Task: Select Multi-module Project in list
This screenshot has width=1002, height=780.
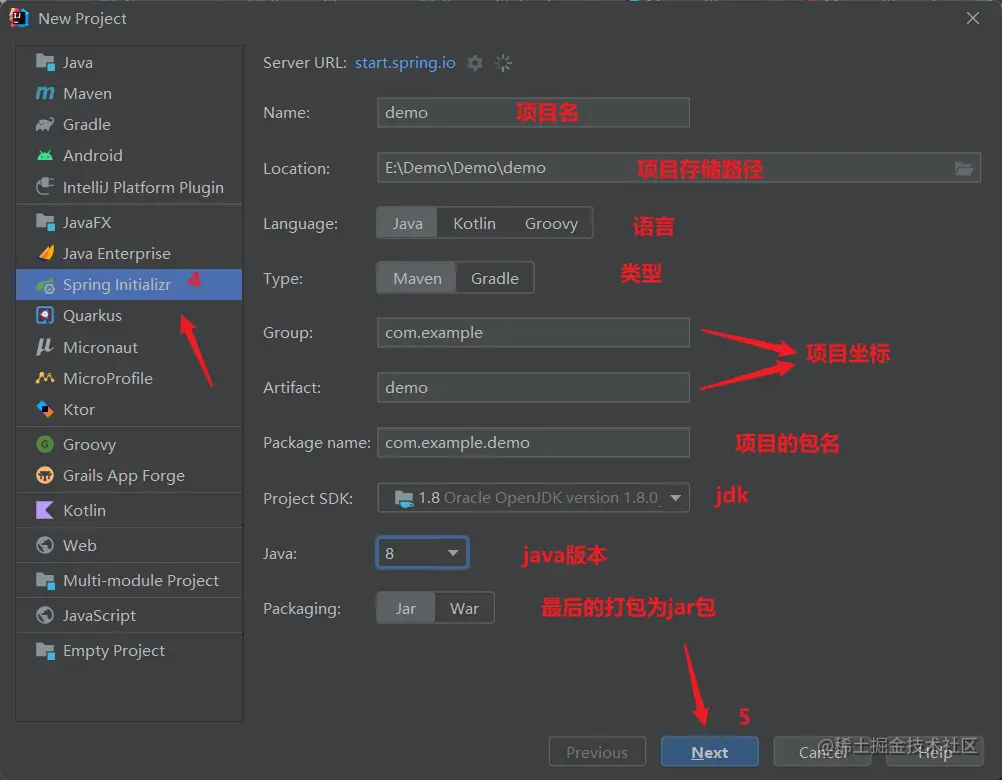Action: pos(129,580)
